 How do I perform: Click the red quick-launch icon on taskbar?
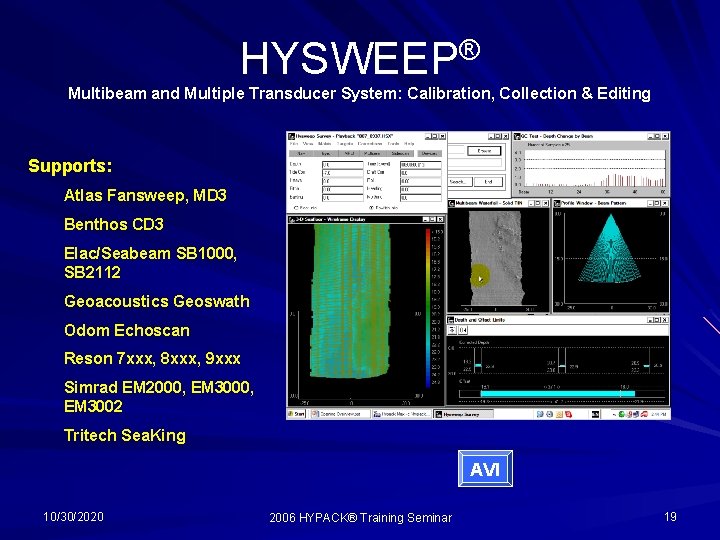click(568, 414)
